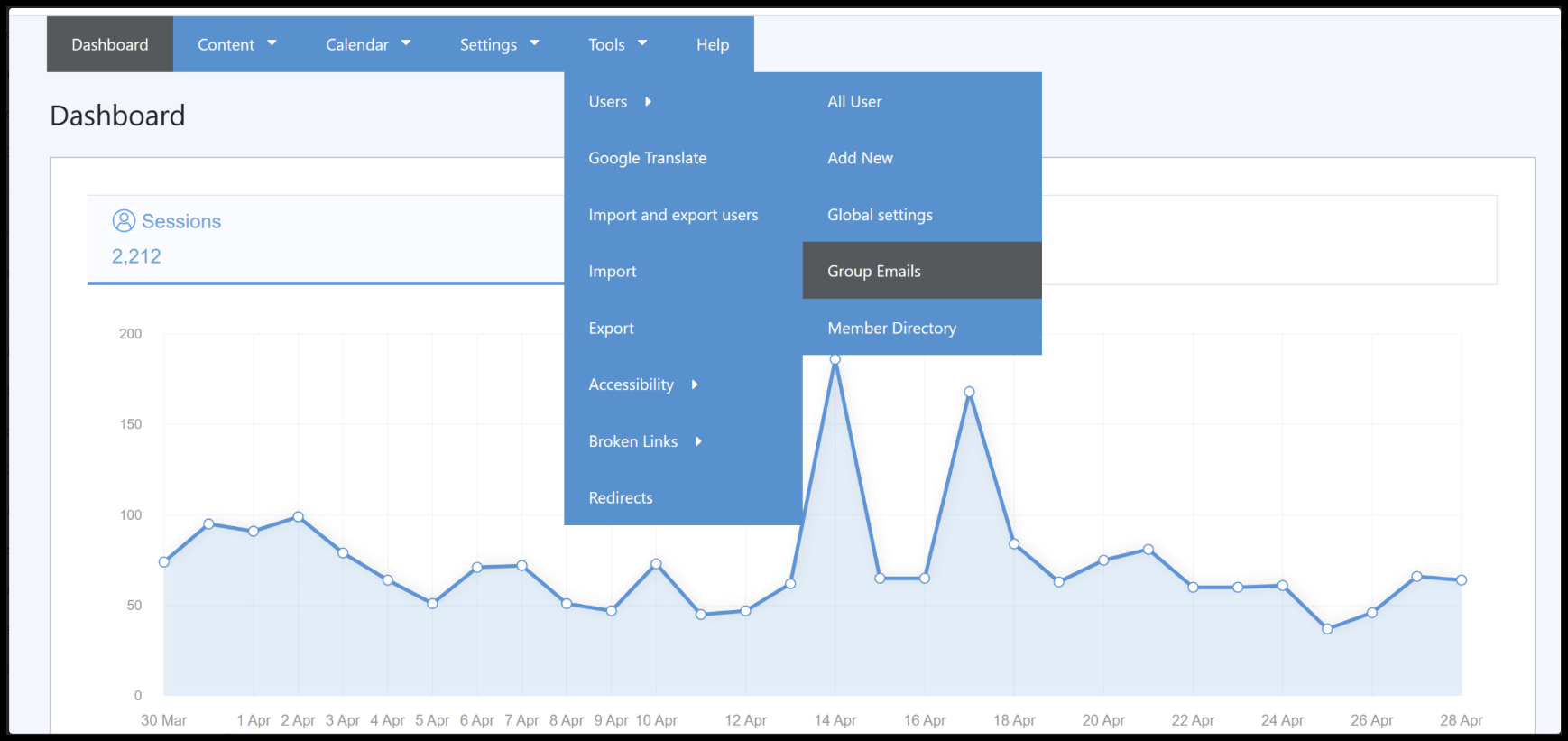Click the Sessions 2,212 stat tab

326,239
